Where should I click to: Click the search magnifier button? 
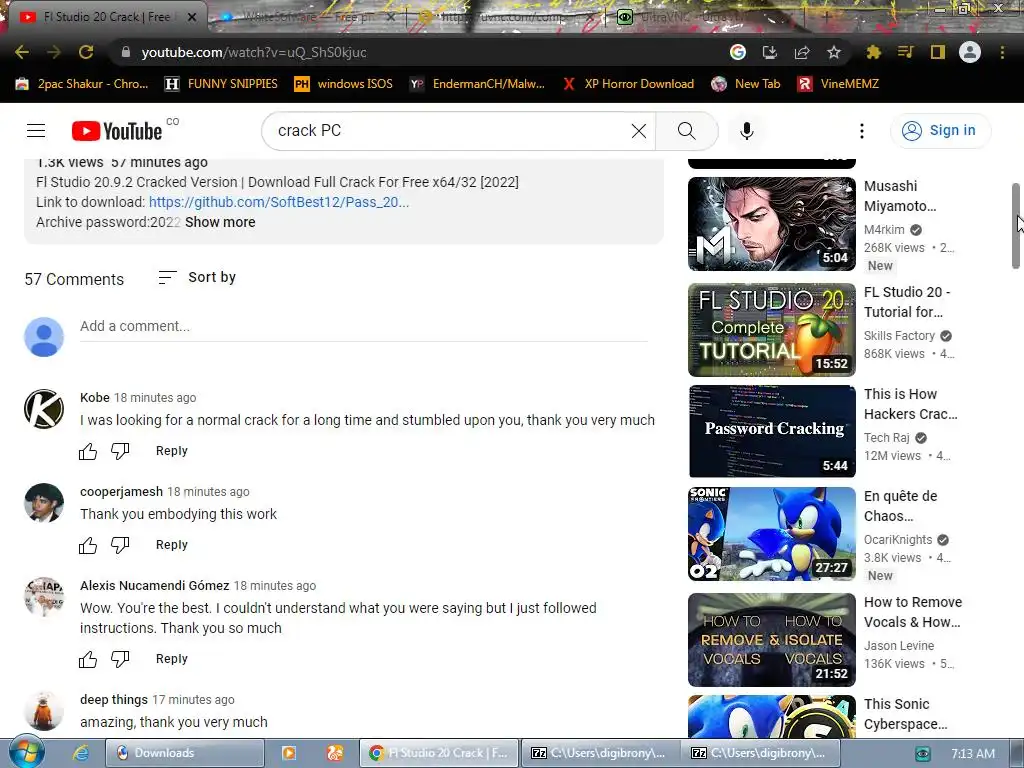tap(686, 131)
